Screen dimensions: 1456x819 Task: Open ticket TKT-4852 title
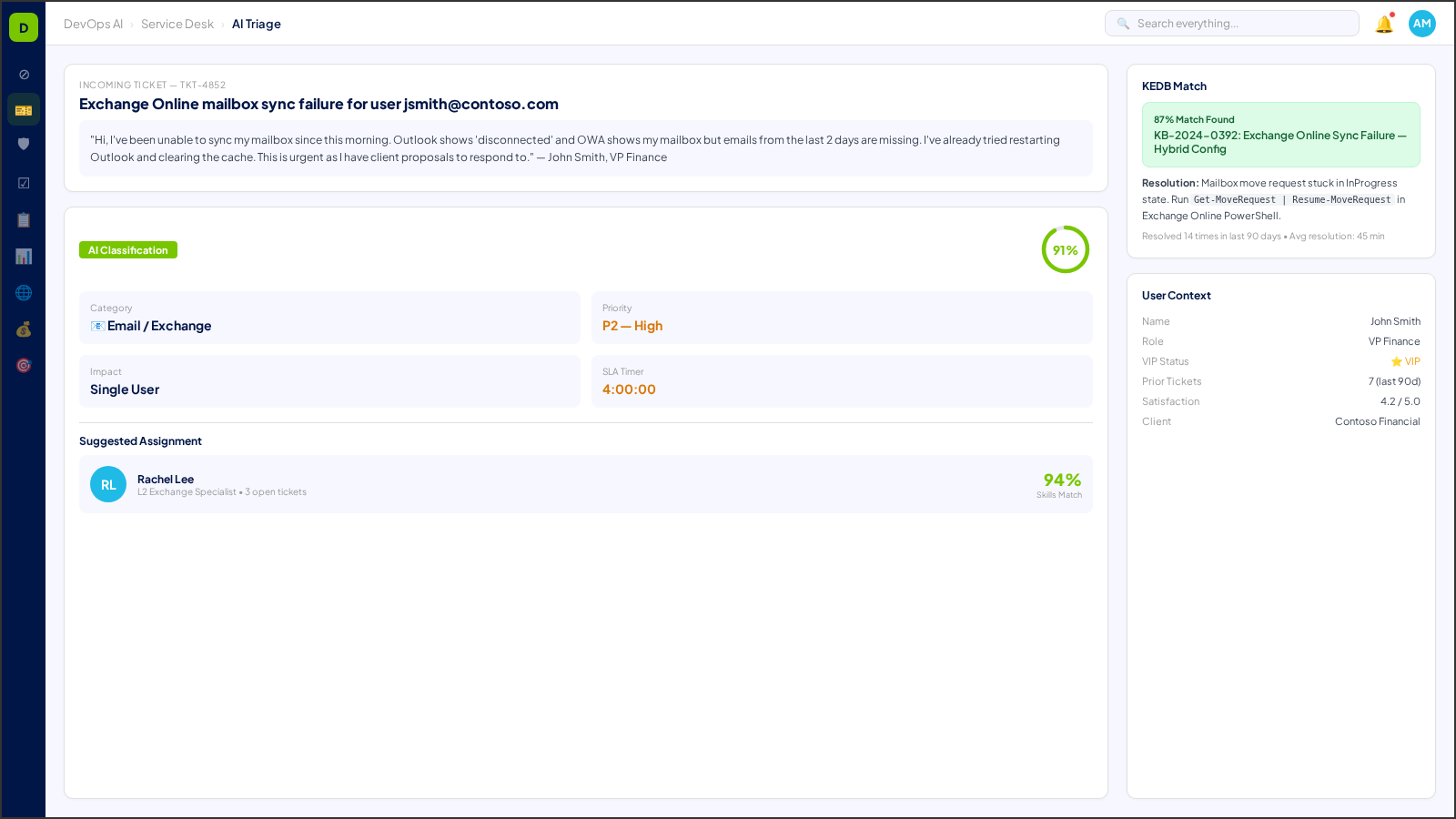pyautogui.click(x=318, y=104)
